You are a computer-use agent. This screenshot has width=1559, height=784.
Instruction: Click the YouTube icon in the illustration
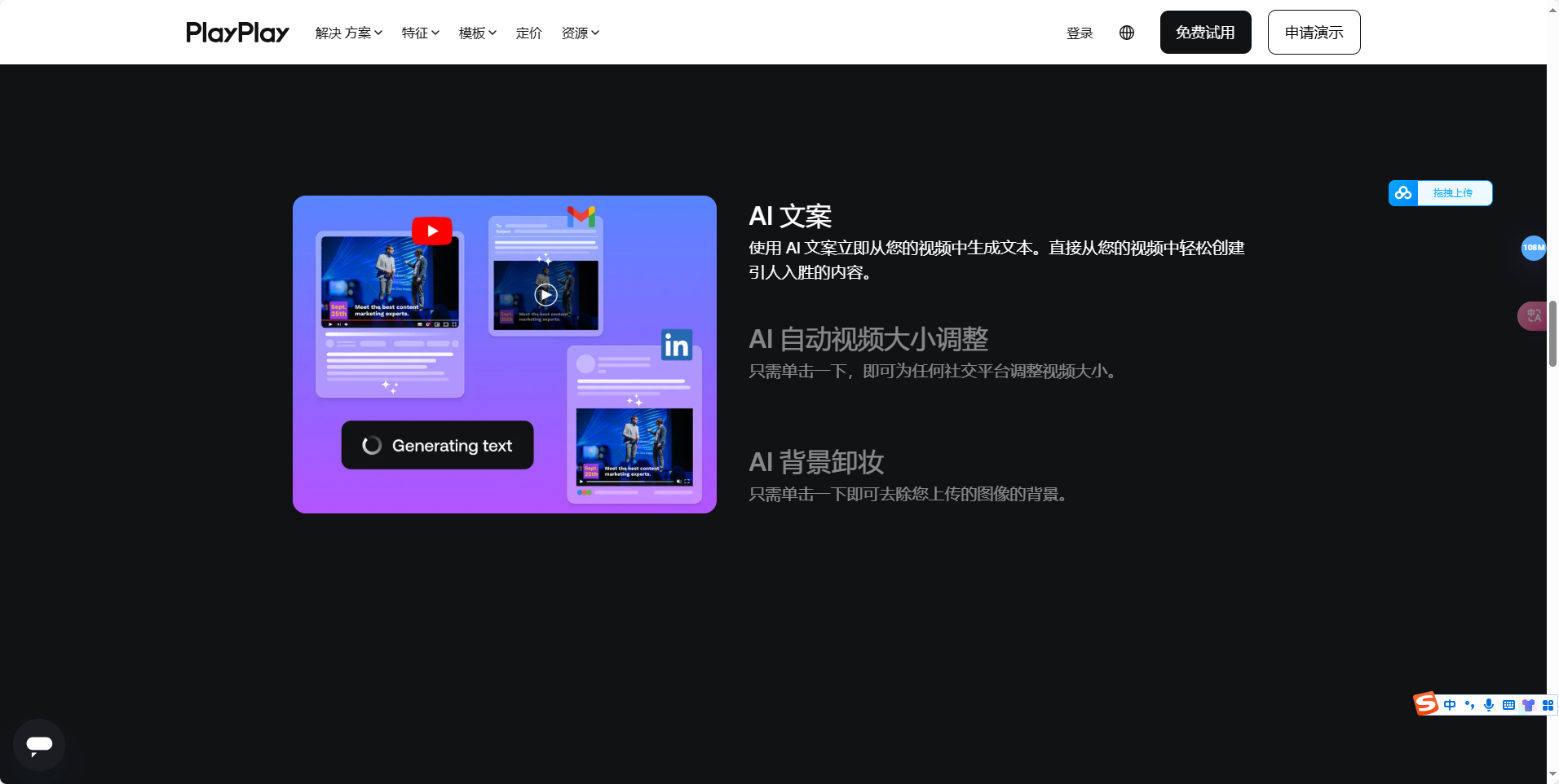432,231
